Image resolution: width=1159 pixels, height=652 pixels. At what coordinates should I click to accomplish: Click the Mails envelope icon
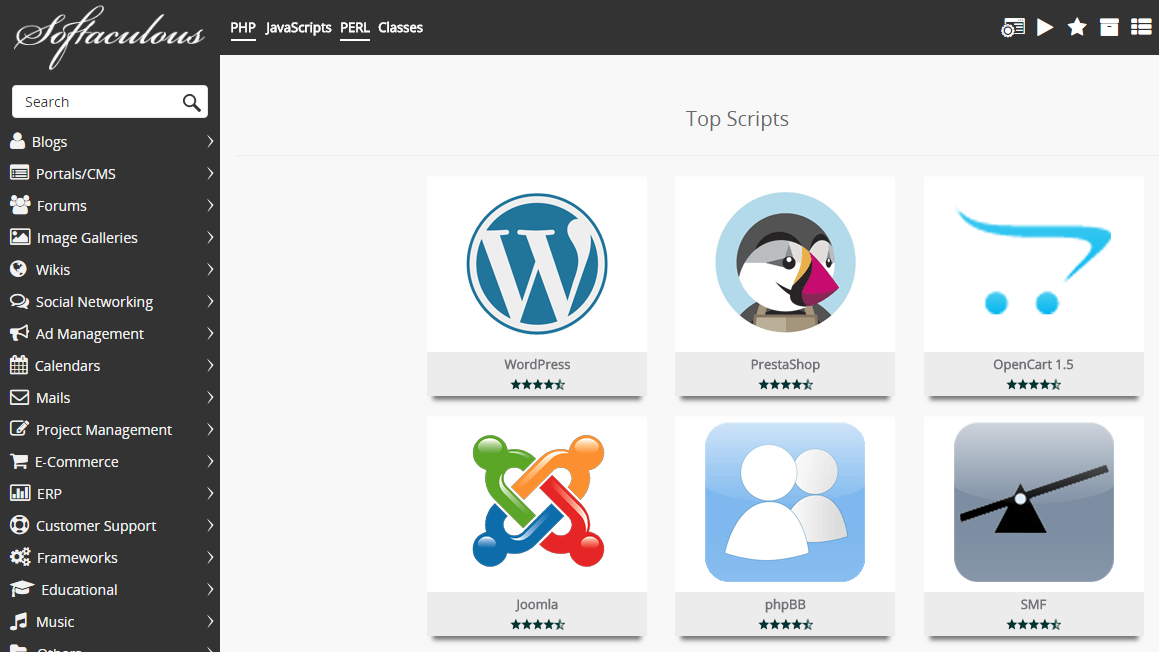(19, 397)
